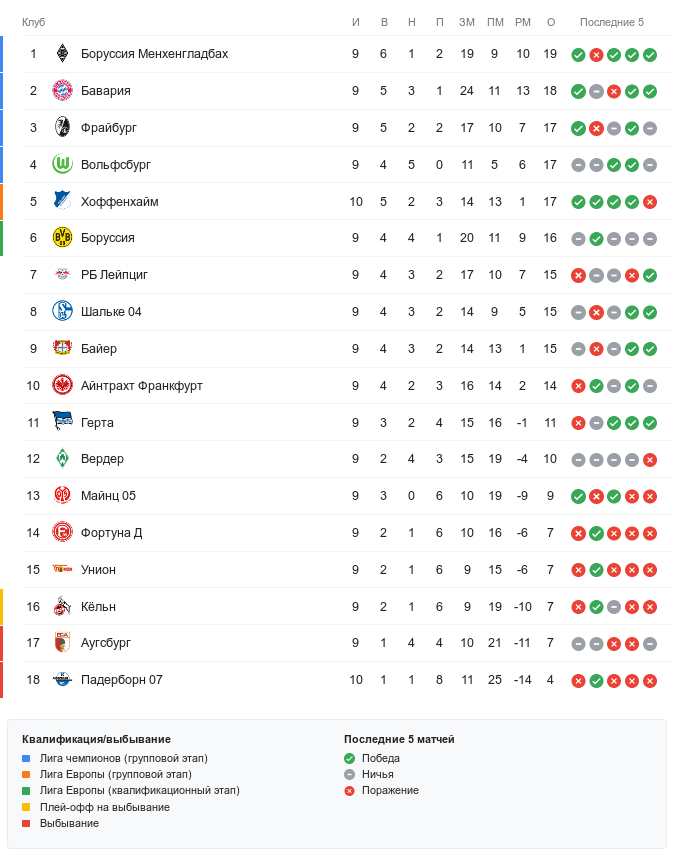This screenshot has width=673, height=856.
Task: Click the Последние 5 column header
Action: click(612, 22)
